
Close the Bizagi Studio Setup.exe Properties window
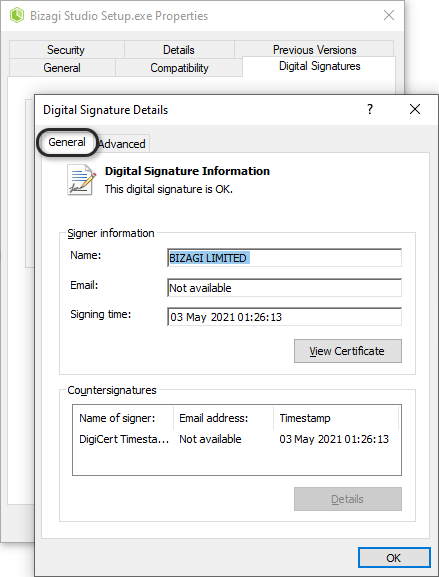tap(389, 15)
